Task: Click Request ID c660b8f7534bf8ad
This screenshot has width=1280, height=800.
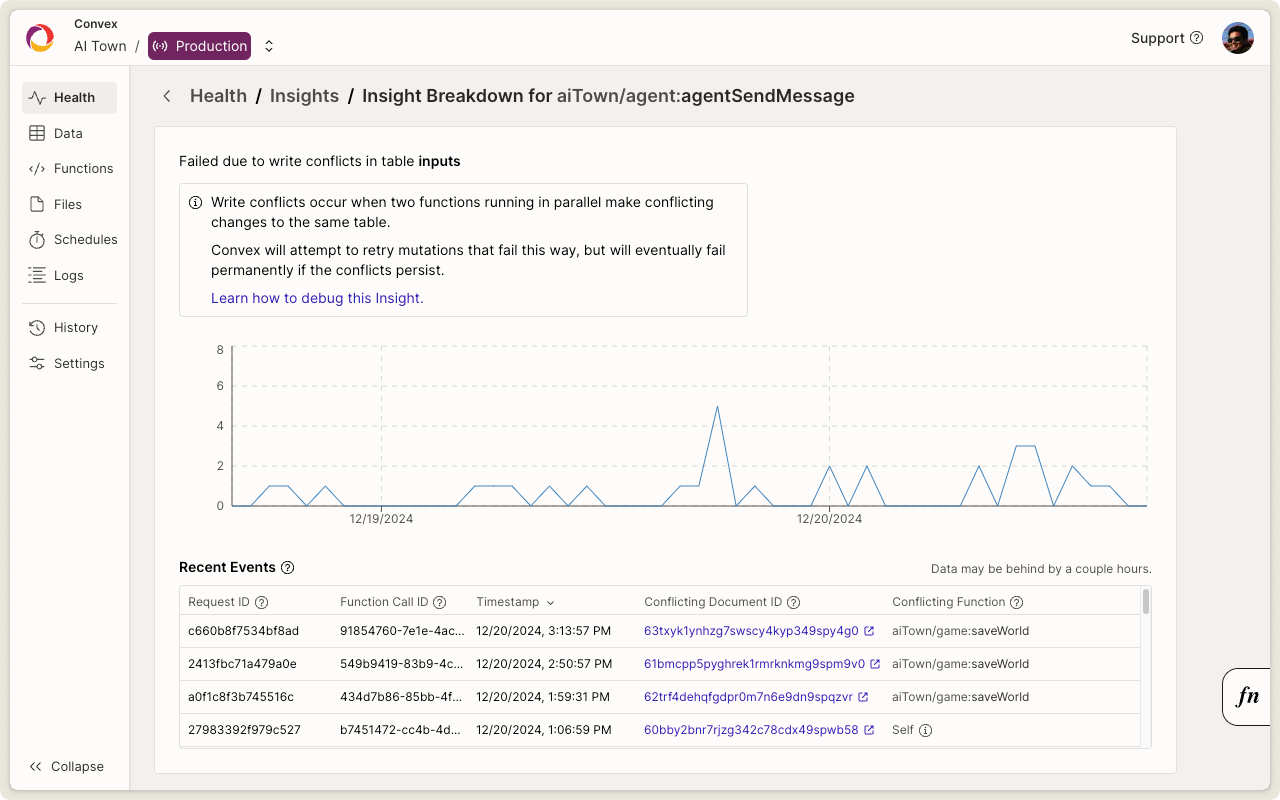Action: point(243,631)
